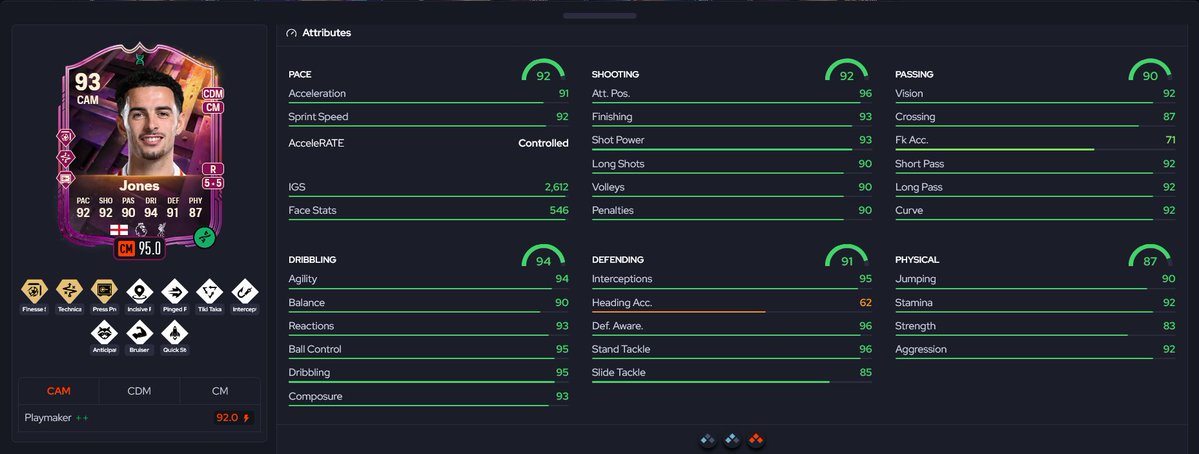Click the CDM alternate position badge on card

(213, 94)
